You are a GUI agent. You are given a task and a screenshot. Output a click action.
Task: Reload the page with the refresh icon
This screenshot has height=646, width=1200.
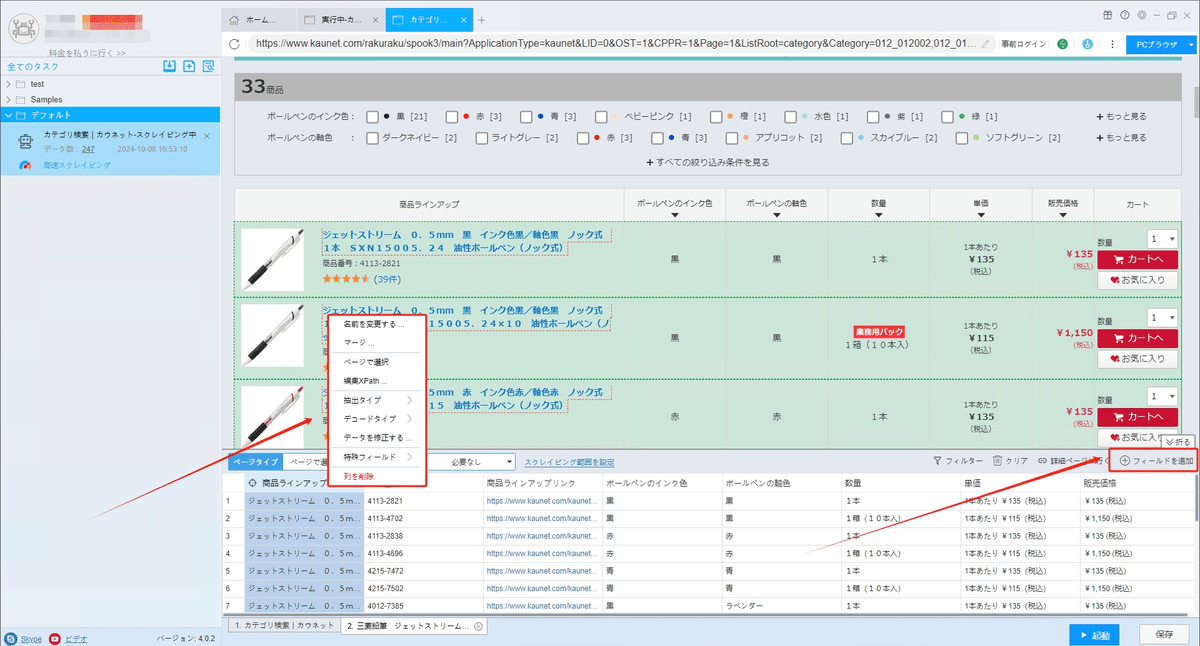click(x=235, y=44)
